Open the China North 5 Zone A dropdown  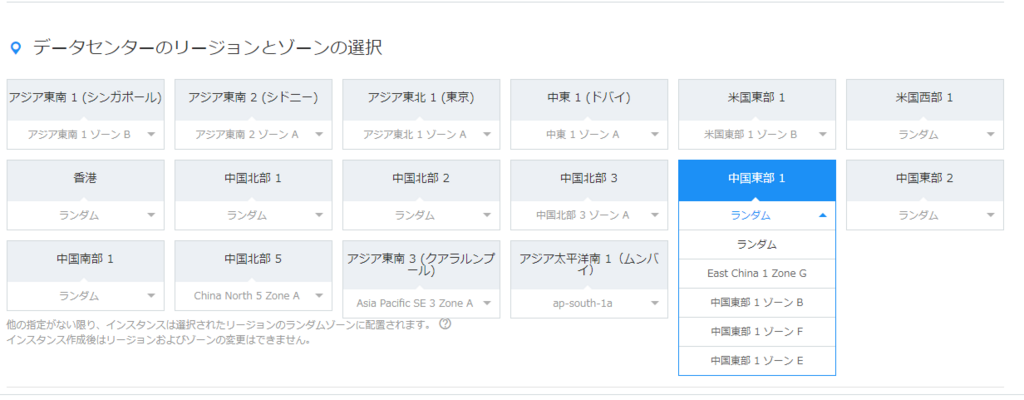pyautogui.click(x=253, y=296)
